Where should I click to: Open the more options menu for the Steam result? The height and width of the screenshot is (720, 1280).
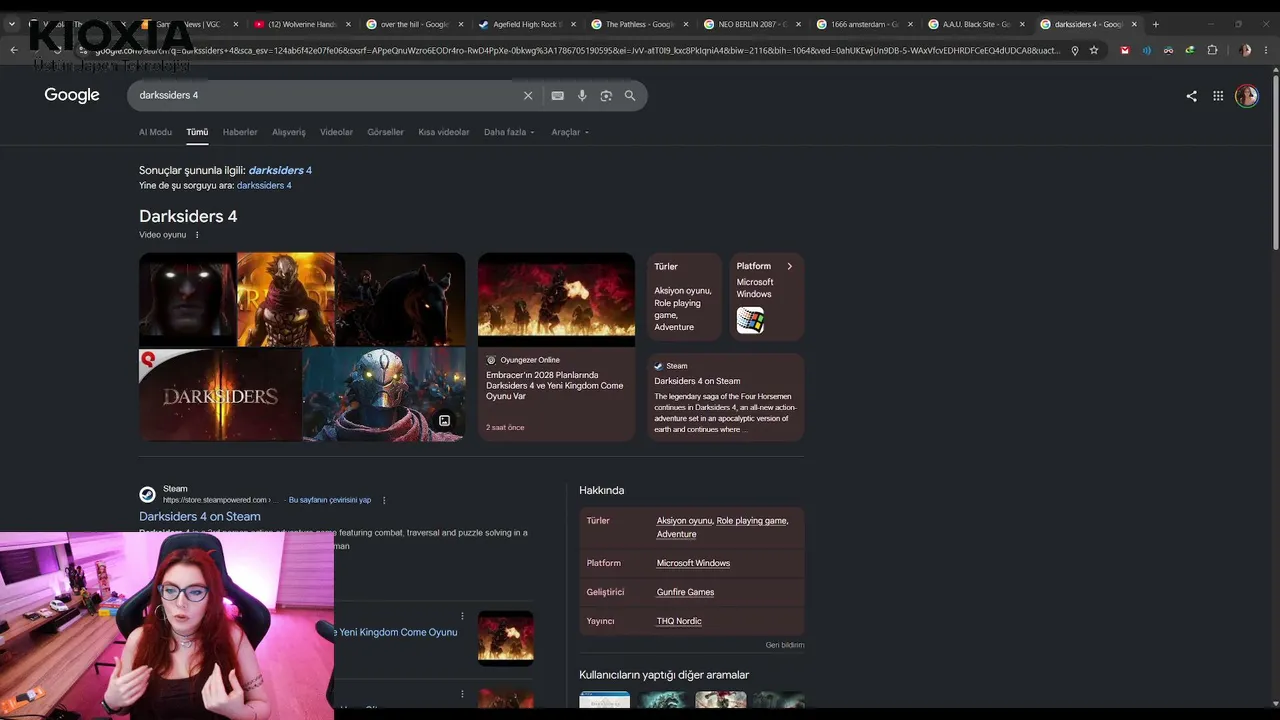[384, 500]
